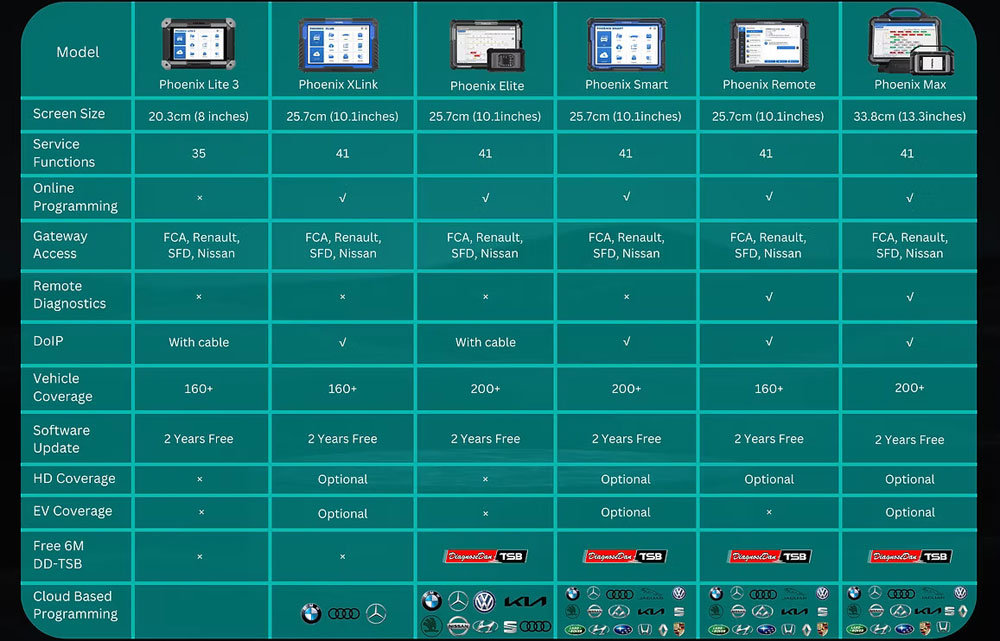
Task: Click the Kia logo in Phoenix Elite column
Action: point(525,601)
